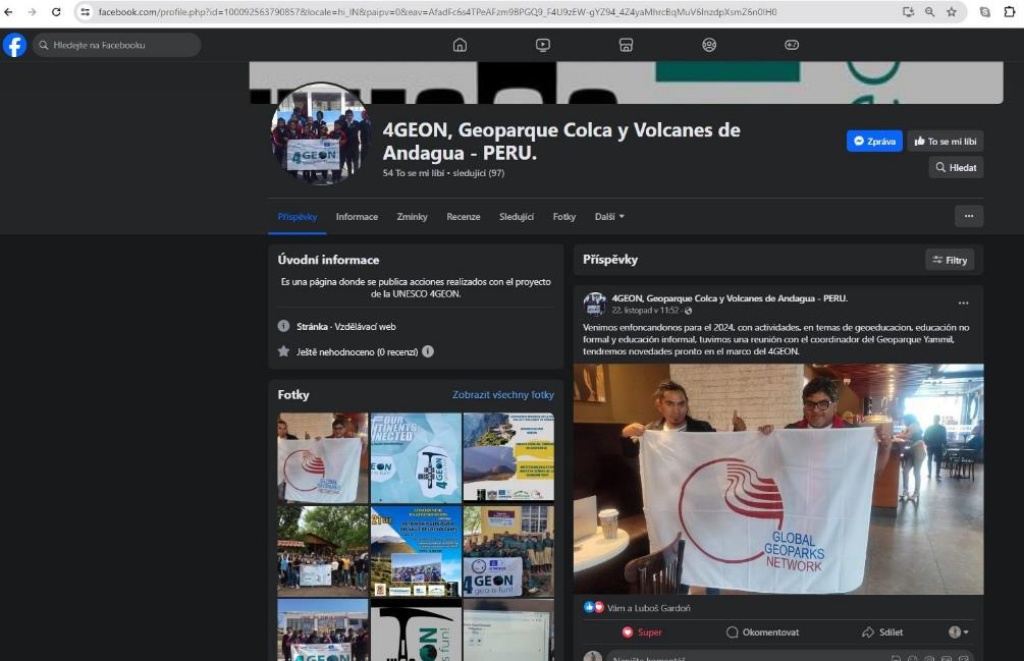Click the star rating icon by Ještě nehodnoceno
Image resolution: width=1024 pixels, height=661 pixels.
point(283,351)
